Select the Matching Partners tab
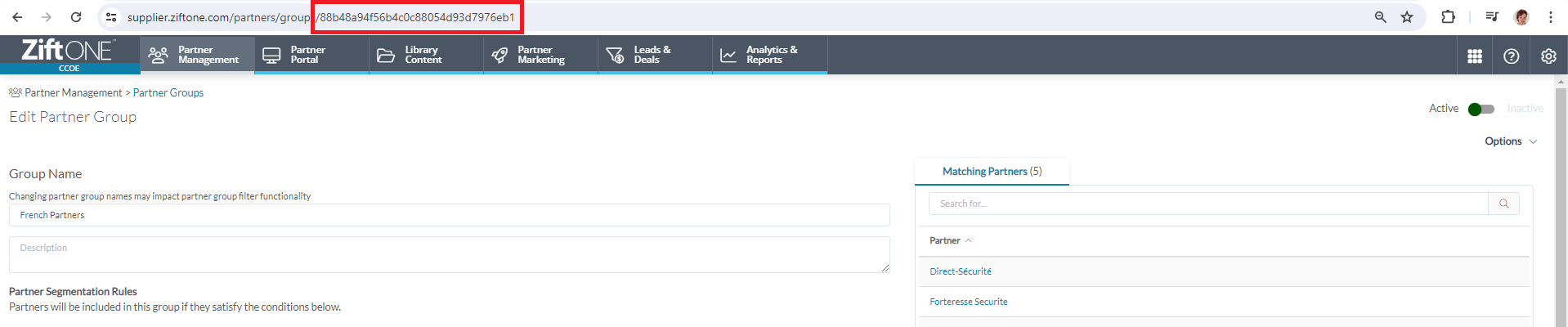Screen dimensions: 1568x327 (992, 172)
